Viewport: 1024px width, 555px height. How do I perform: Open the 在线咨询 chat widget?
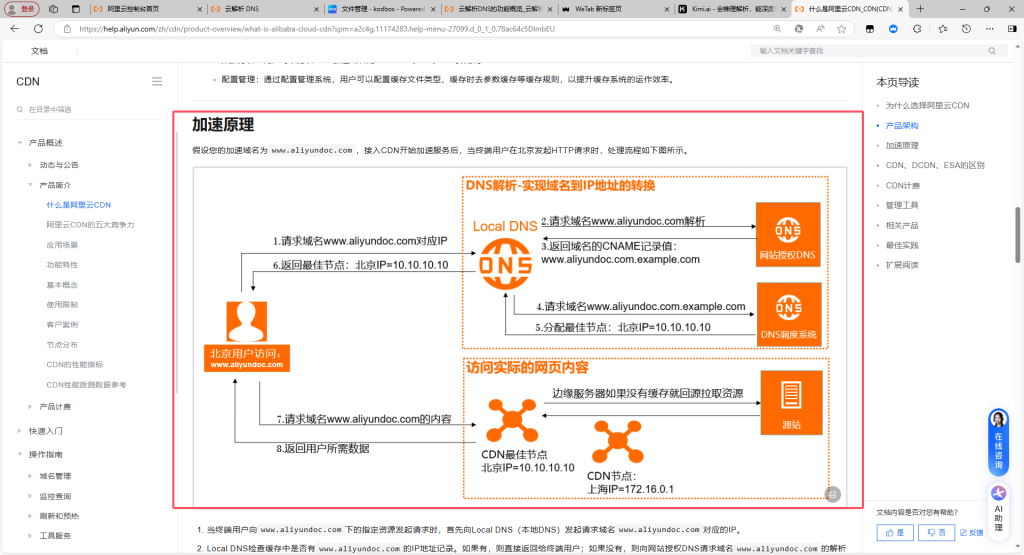[997, 440]
